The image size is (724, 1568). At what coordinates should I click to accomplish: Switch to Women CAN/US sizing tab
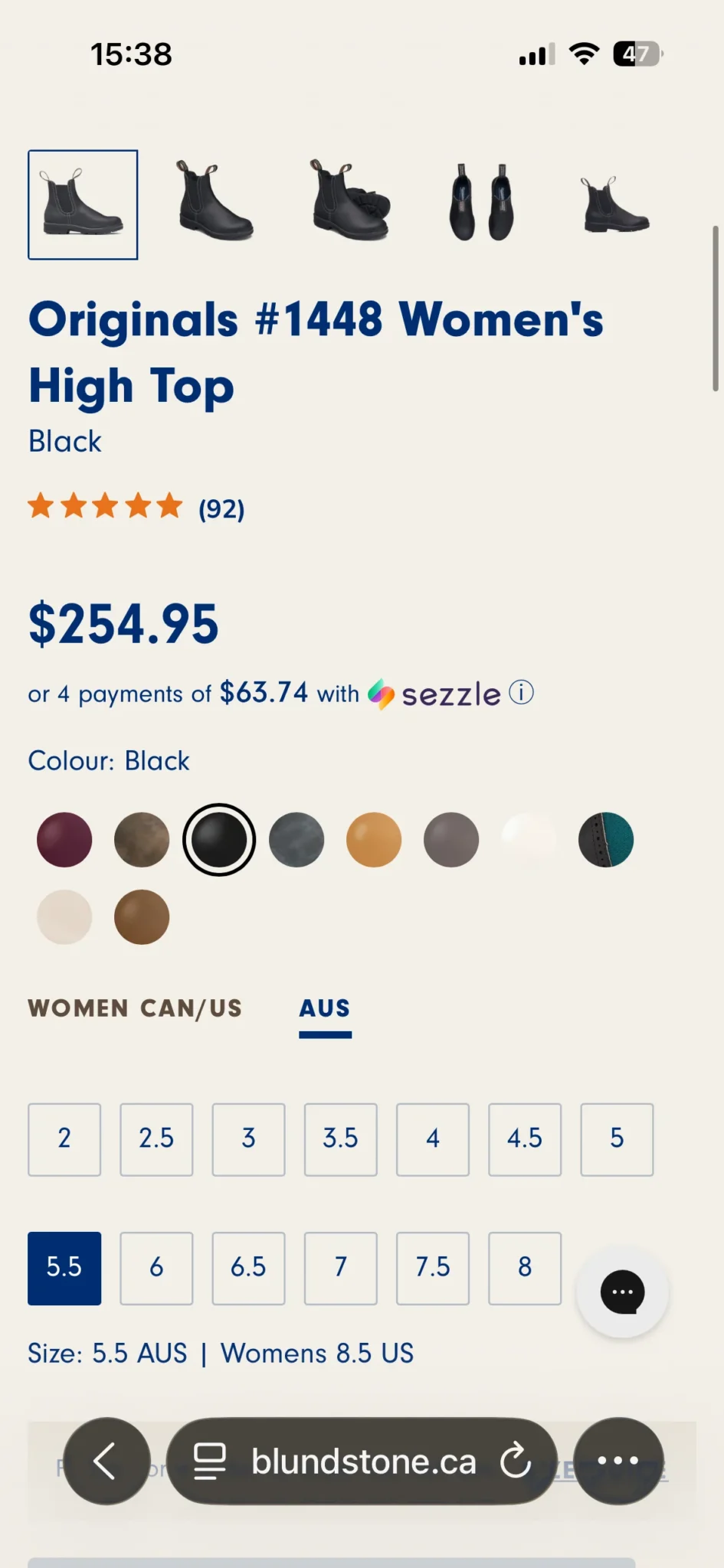coord(135,1008)
